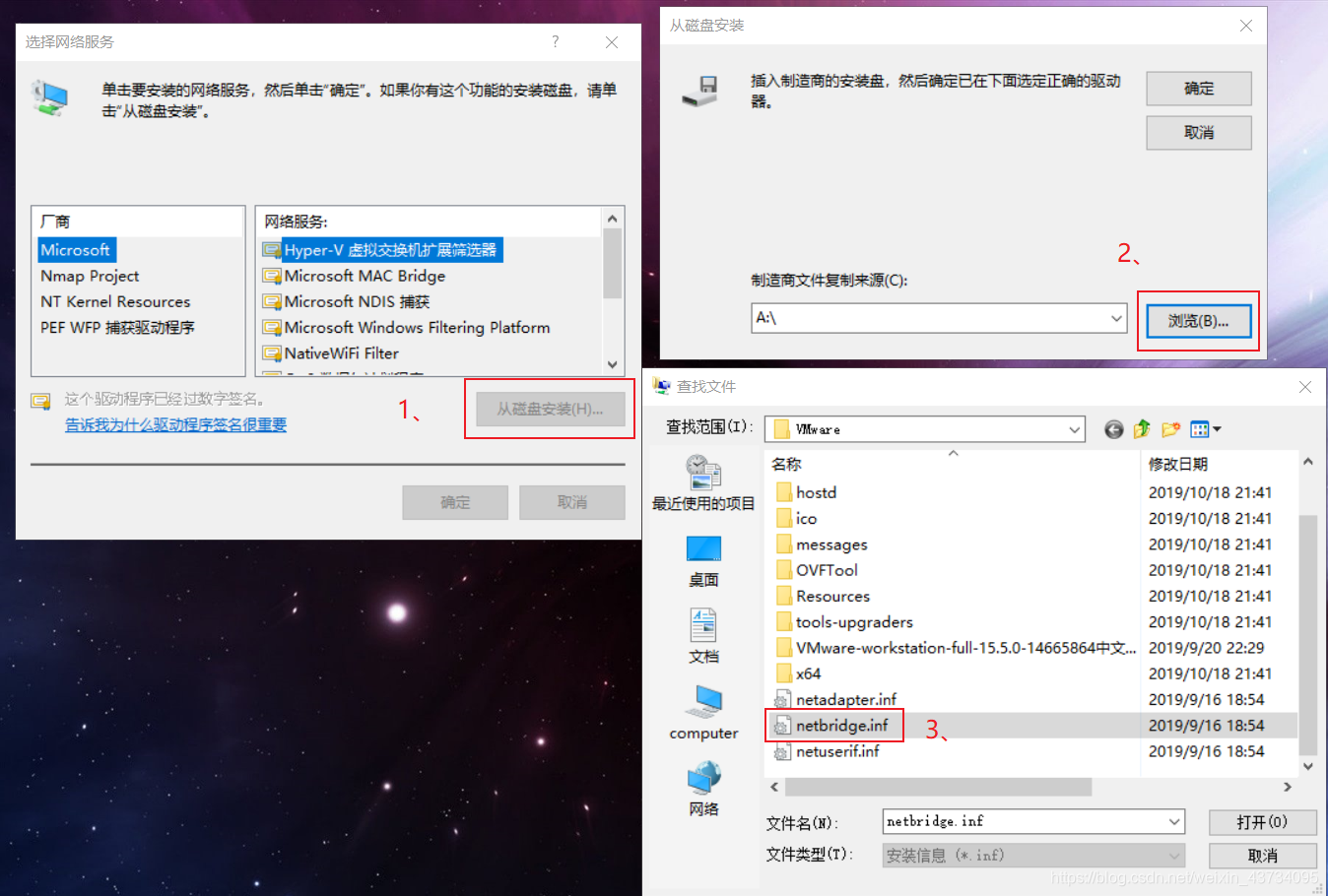The image size is (1328, 896).
Task: Open the 查找范围 VMware dropdown
Action: [1075, 428]
